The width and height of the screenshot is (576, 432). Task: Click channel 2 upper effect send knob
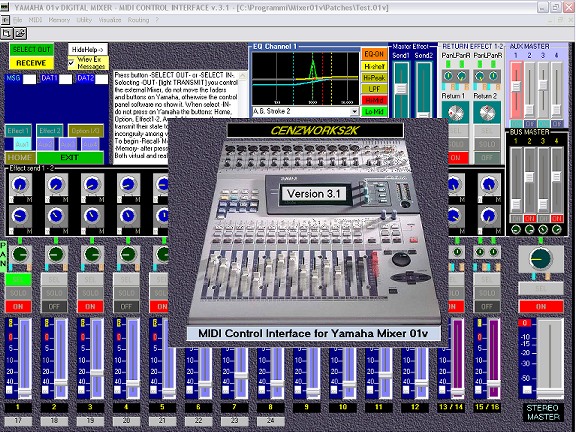coord(56,184)
